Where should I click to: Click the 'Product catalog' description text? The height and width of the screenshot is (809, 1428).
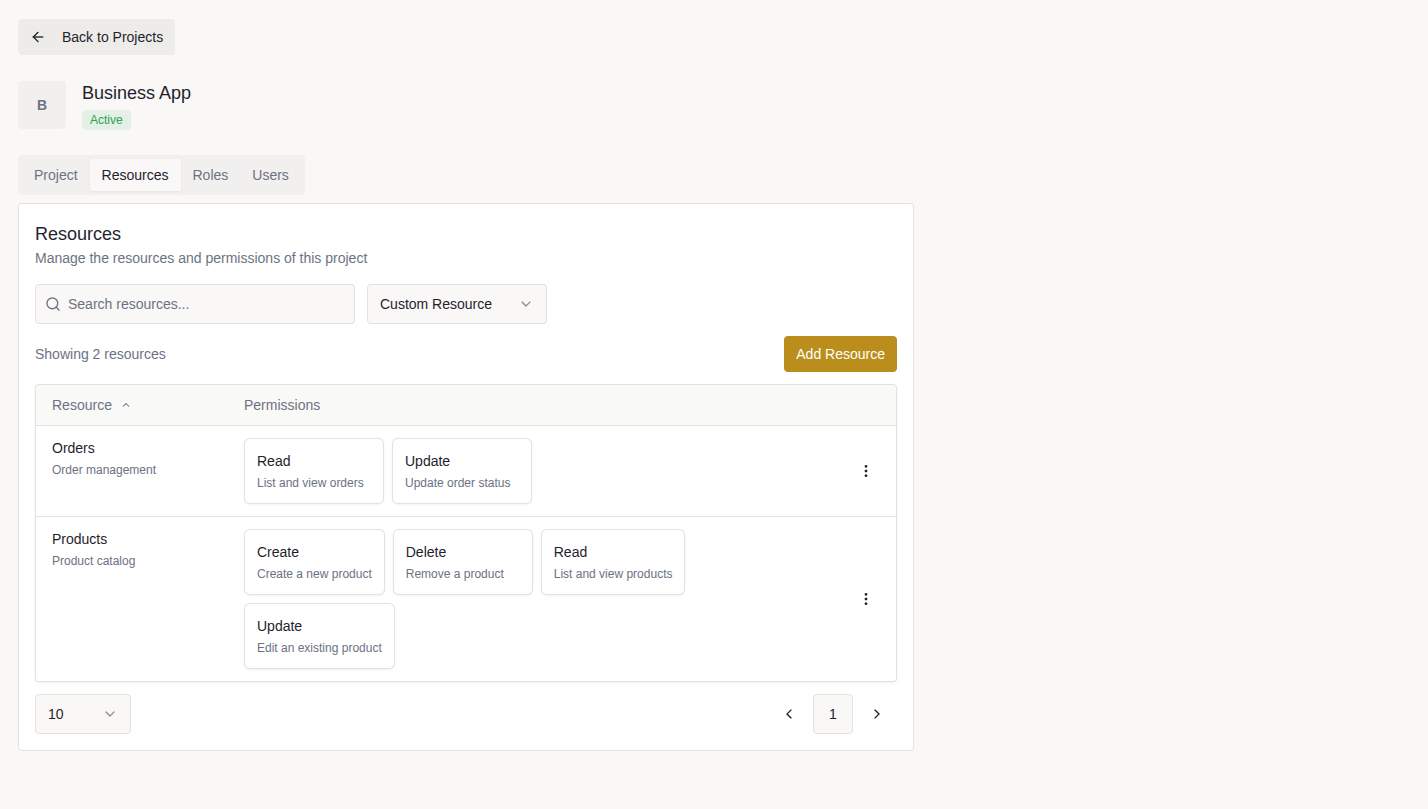(93, 561)
